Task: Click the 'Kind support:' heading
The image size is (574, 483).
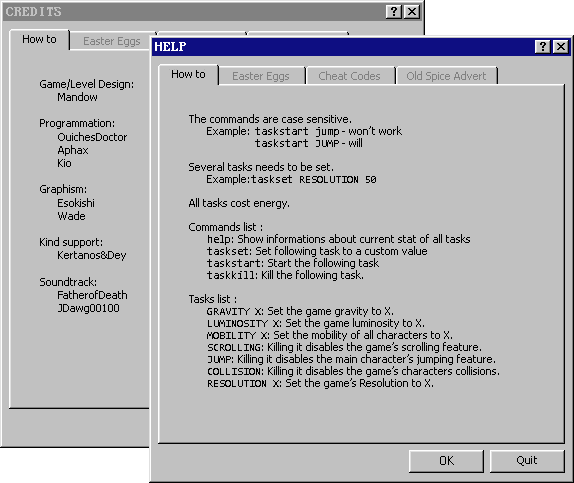Action: [71, 242]
